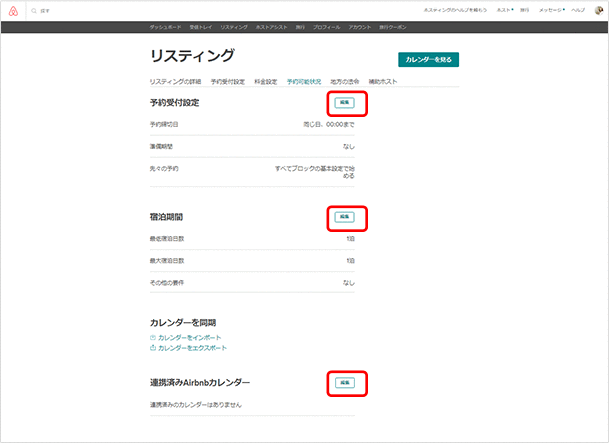The image size is (609, 444).
Task: Click the カレンダーを同期 heading
Action: (x=183, y=322)
